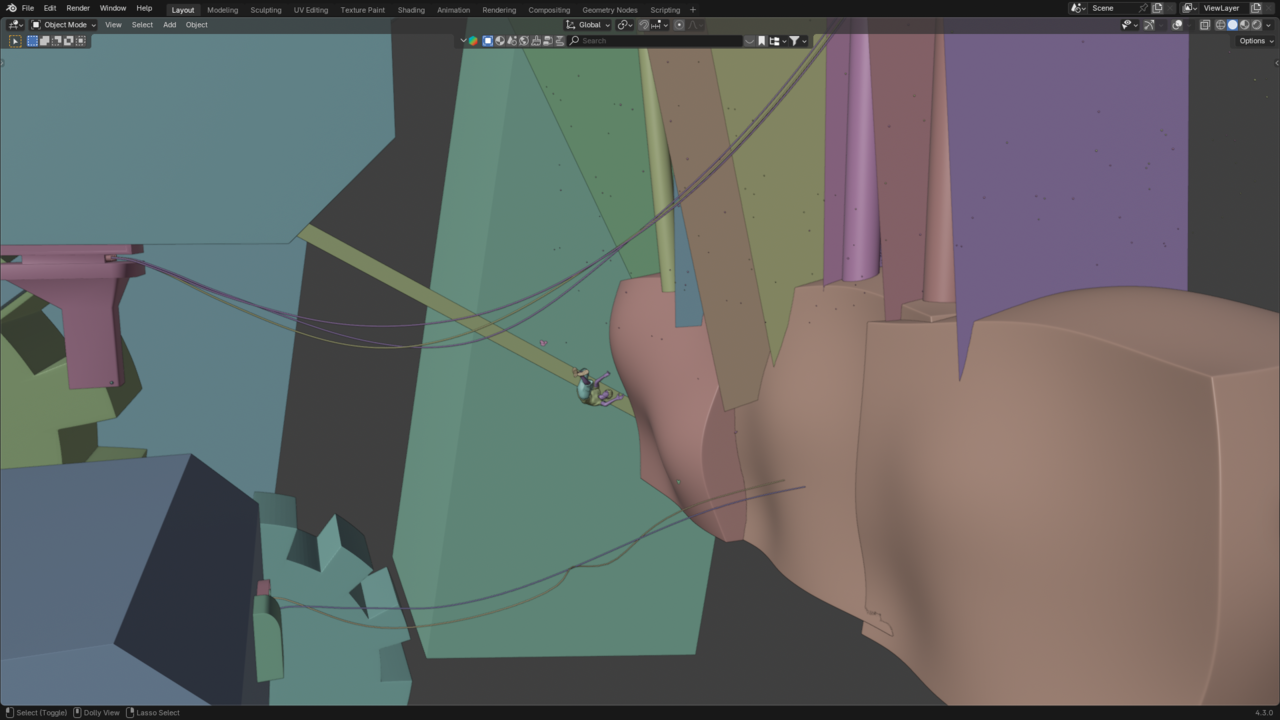The height and width of the screenshot is (720, 1280).
Task: Open the File menu
Action: (28, 8)
